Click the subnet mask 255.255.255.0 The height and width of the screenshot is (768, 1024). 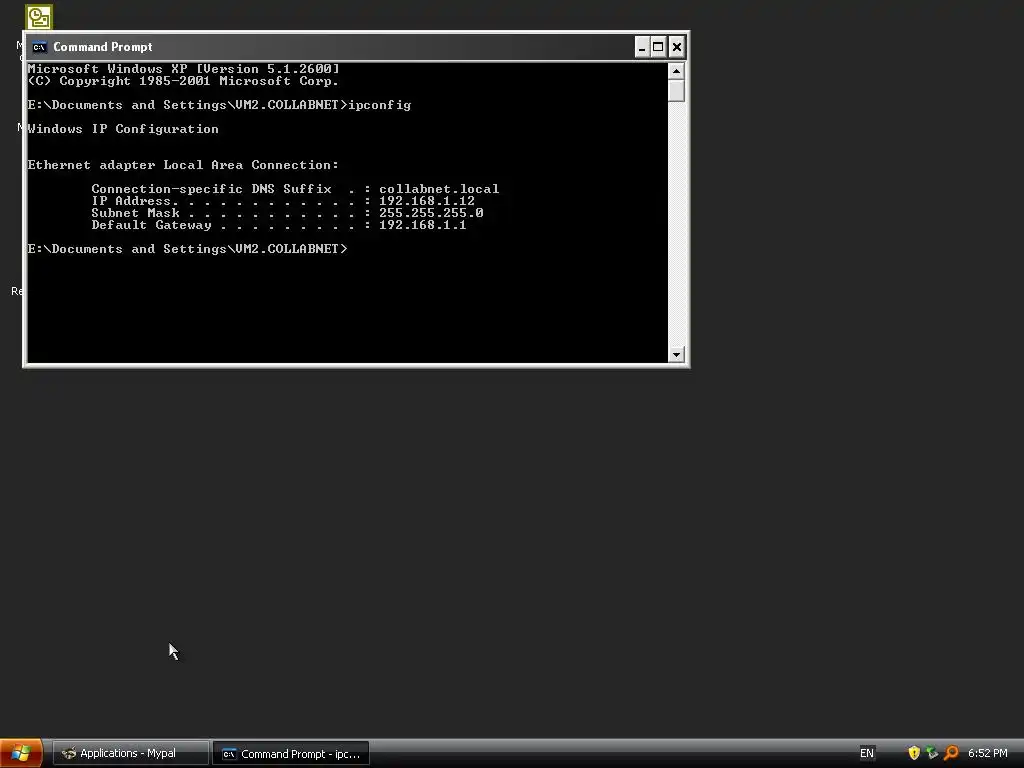pos(431,213)
